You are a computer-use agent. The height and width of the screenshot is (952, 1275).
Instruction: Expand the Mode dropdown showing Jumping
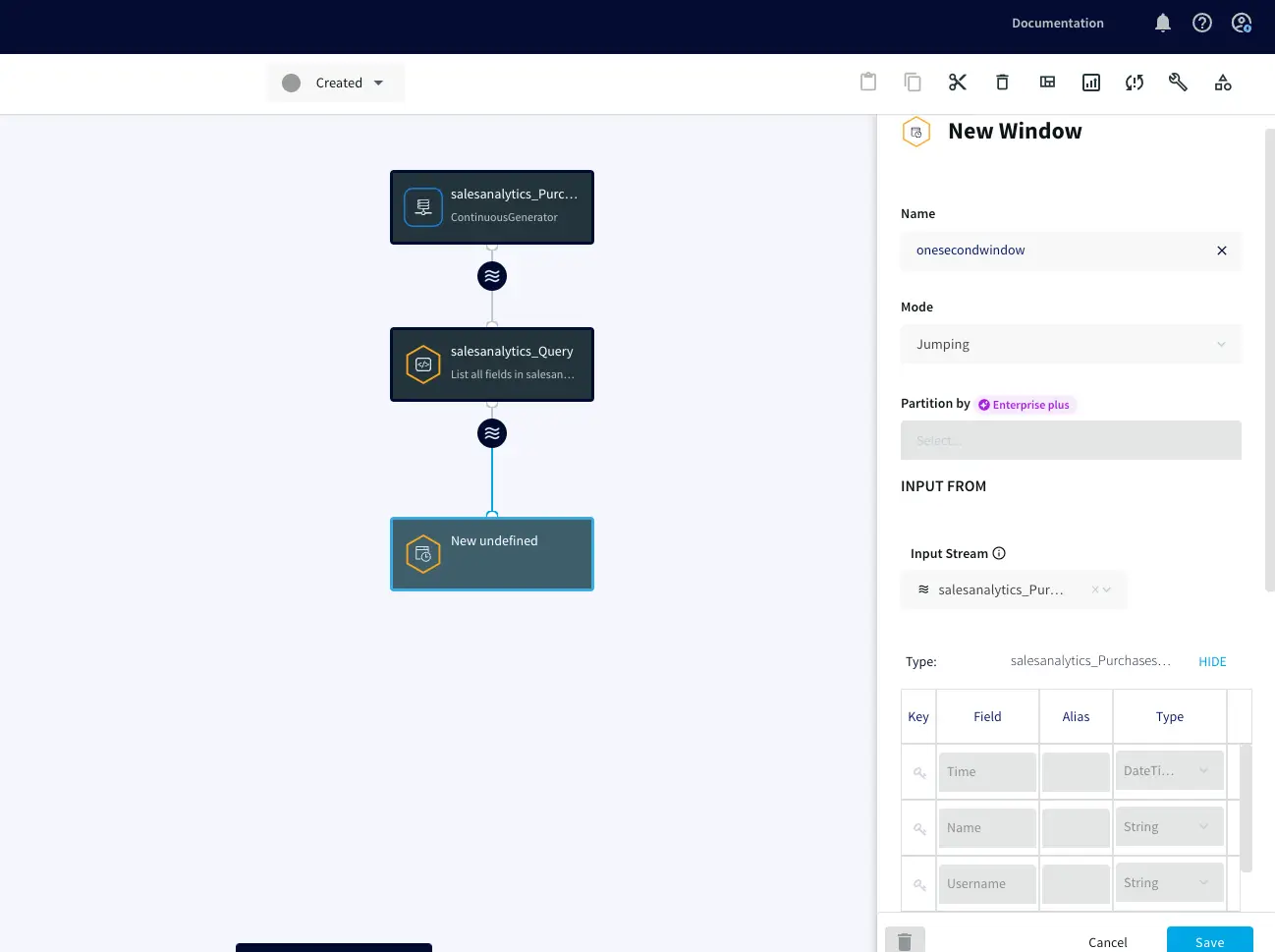pos(1071,345)
